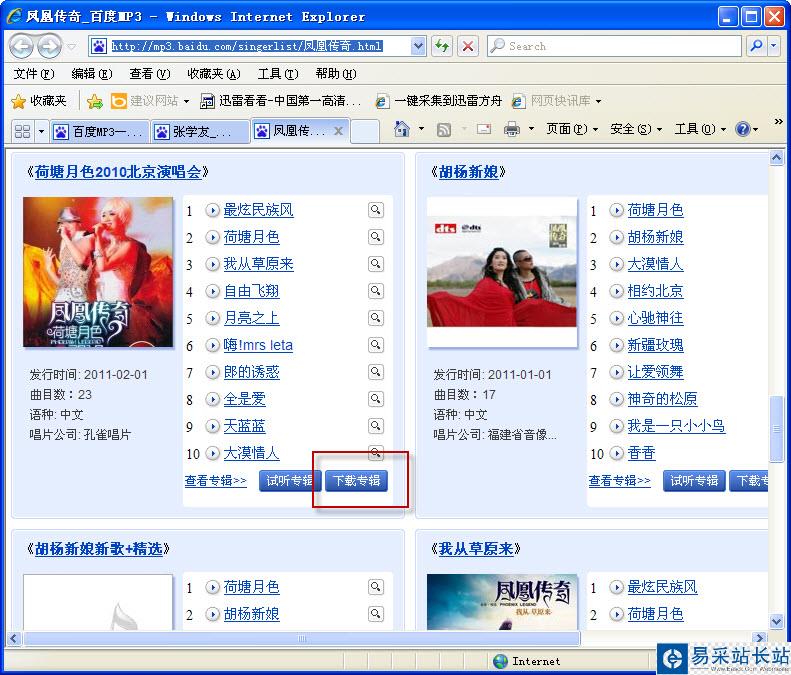Click Add to Favorites Bar icon
This screenshot has width=791, height=675.
[x=94, y=101]
